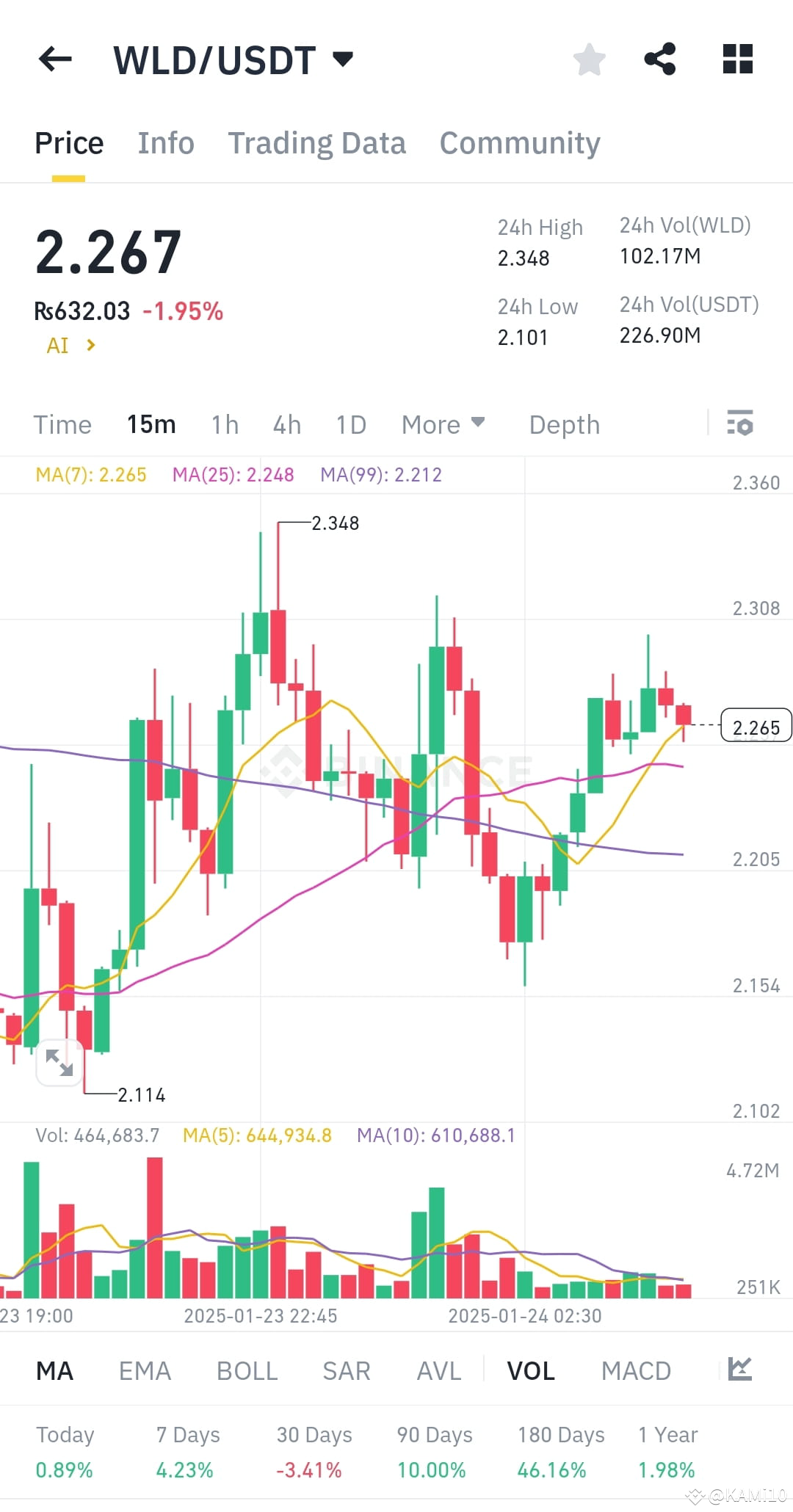Enable the MACD indicator

pyautogui.click(x=636, y=1370)
